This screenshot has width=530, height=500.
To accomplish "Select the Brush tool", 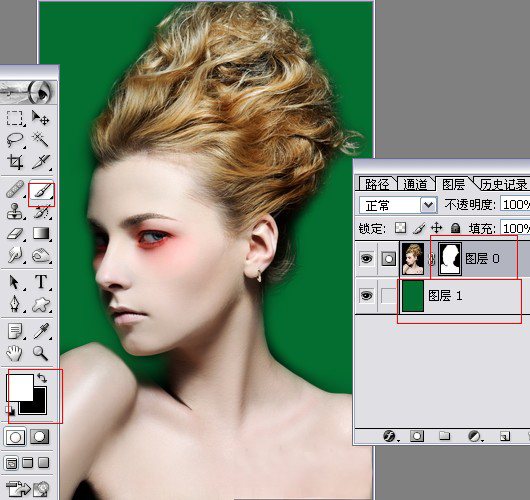I will coord(41,193).
